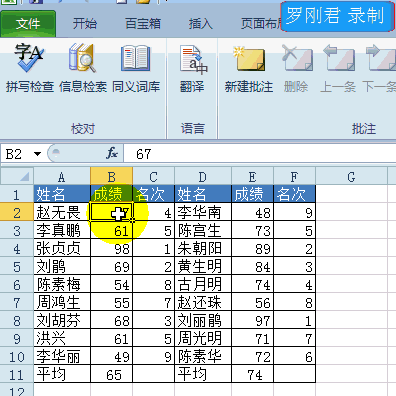Select row 4 header
The height and width of the screenshot is (396, 396).
click(x=17, y=248)
